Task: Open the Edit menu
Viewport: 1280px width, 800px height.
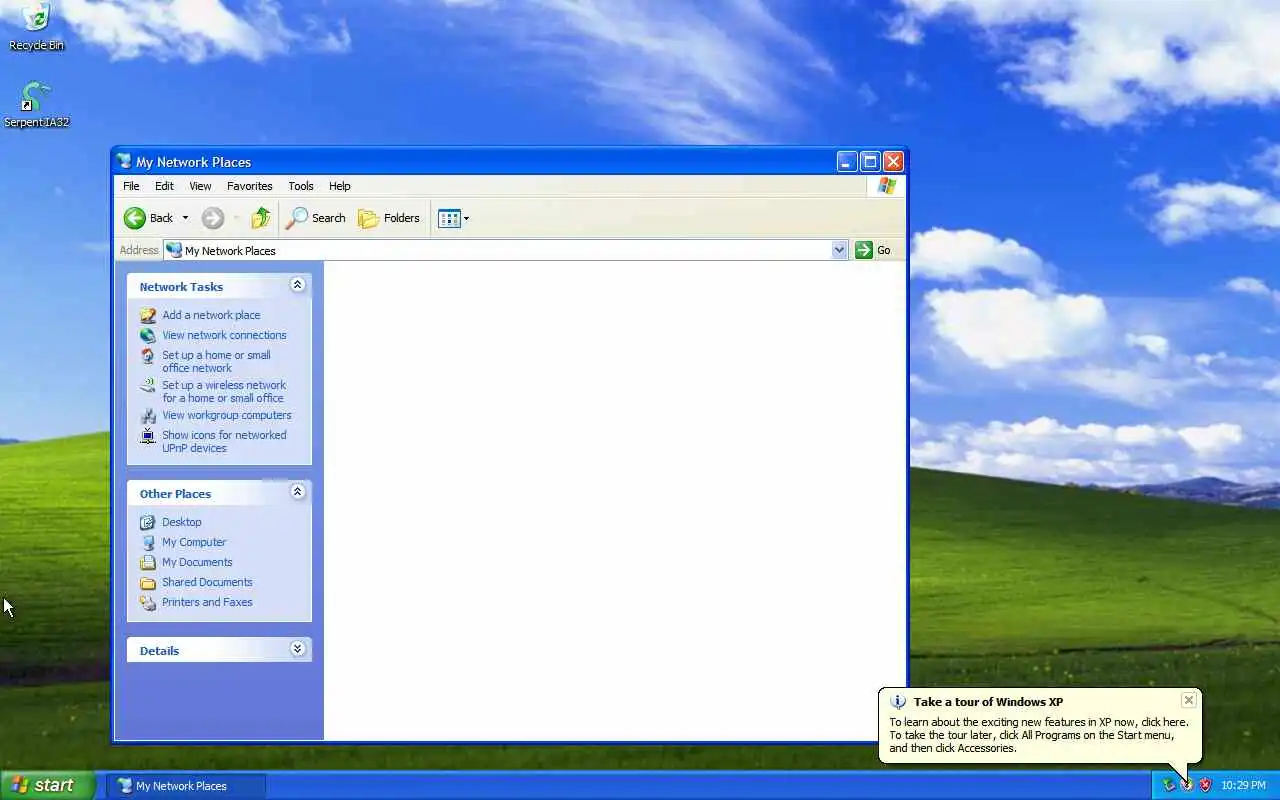Action: [164, 186]
